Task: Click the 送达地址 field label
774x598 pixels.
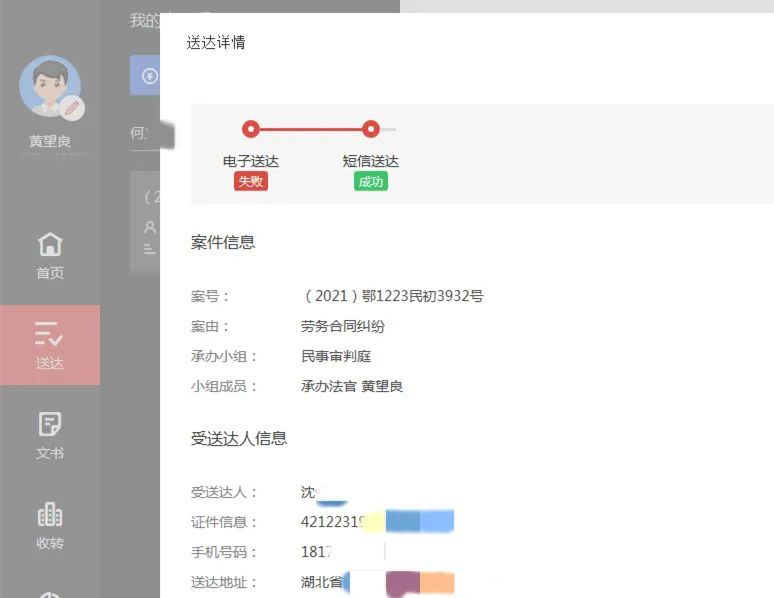Action: point(224,582)
